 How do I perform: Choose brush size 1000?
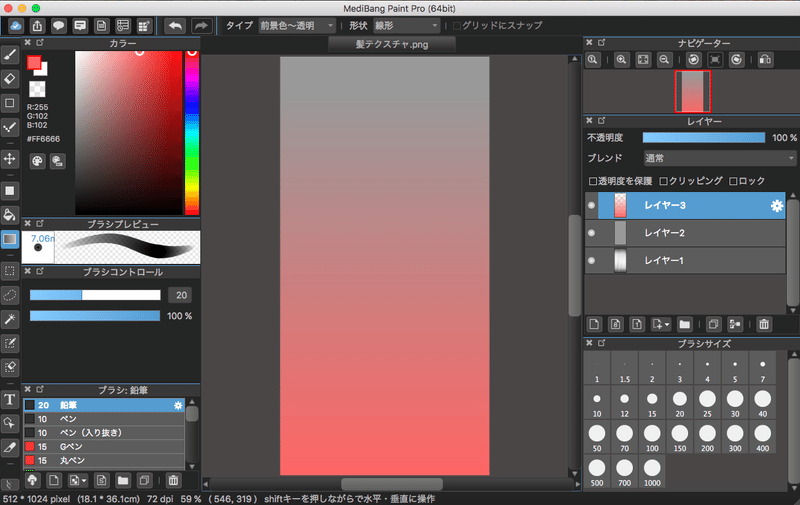652,472
